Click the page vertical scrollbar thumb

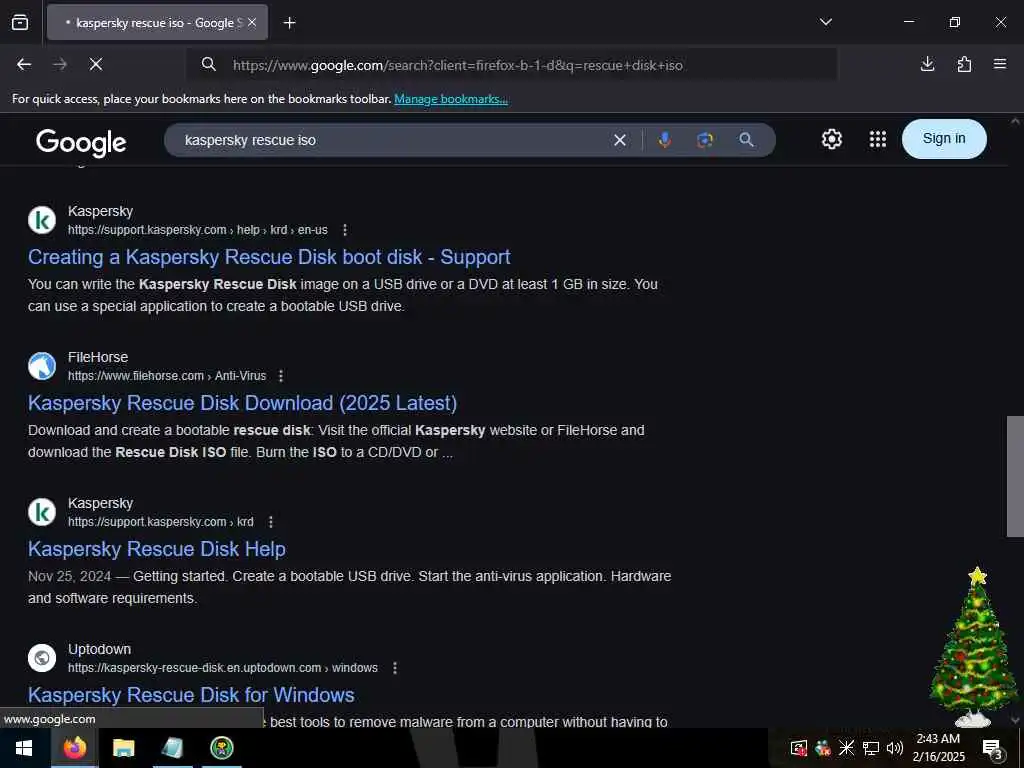click(1015, 476)
